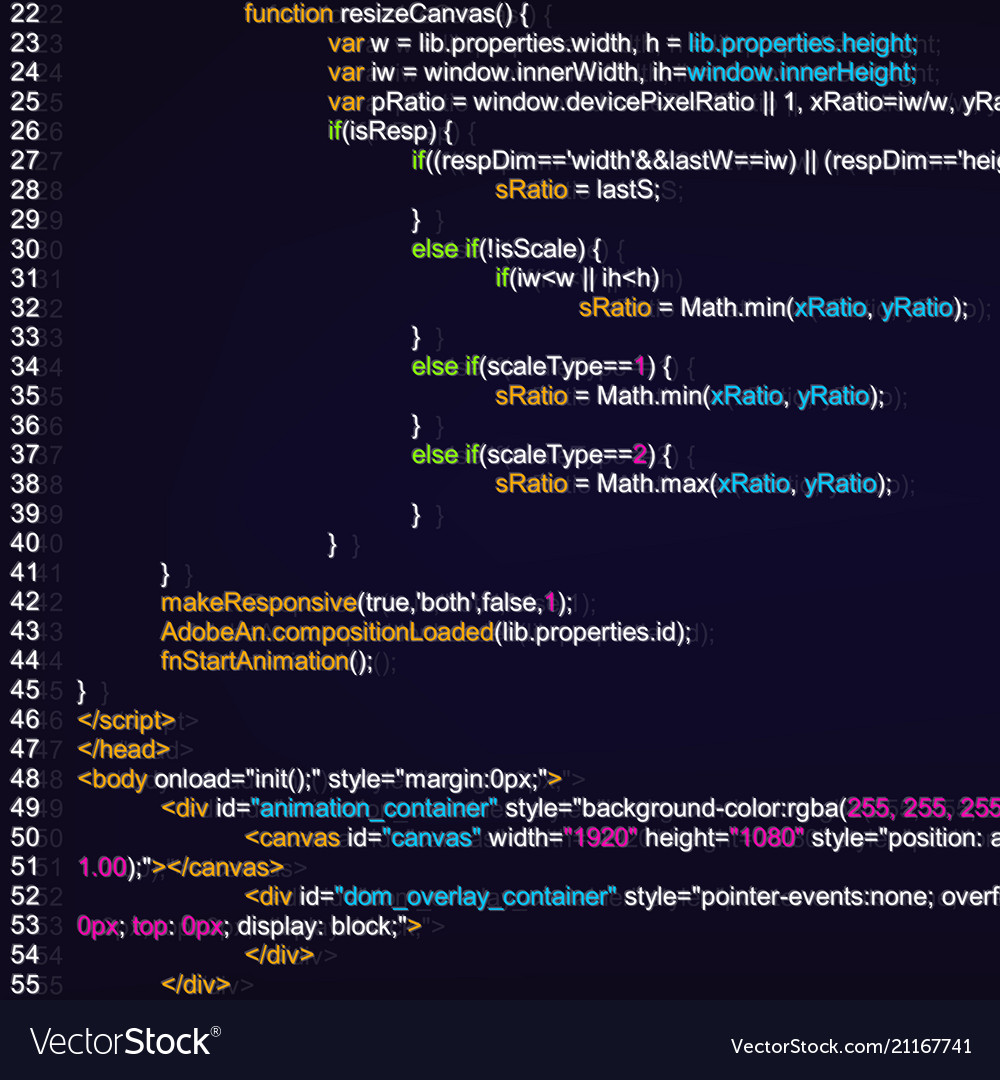This screenshot has height=1080, width=1000.
Task: Click 'respDim=='width'&&lastW==iw' condition on line 27
Action: 614,160
